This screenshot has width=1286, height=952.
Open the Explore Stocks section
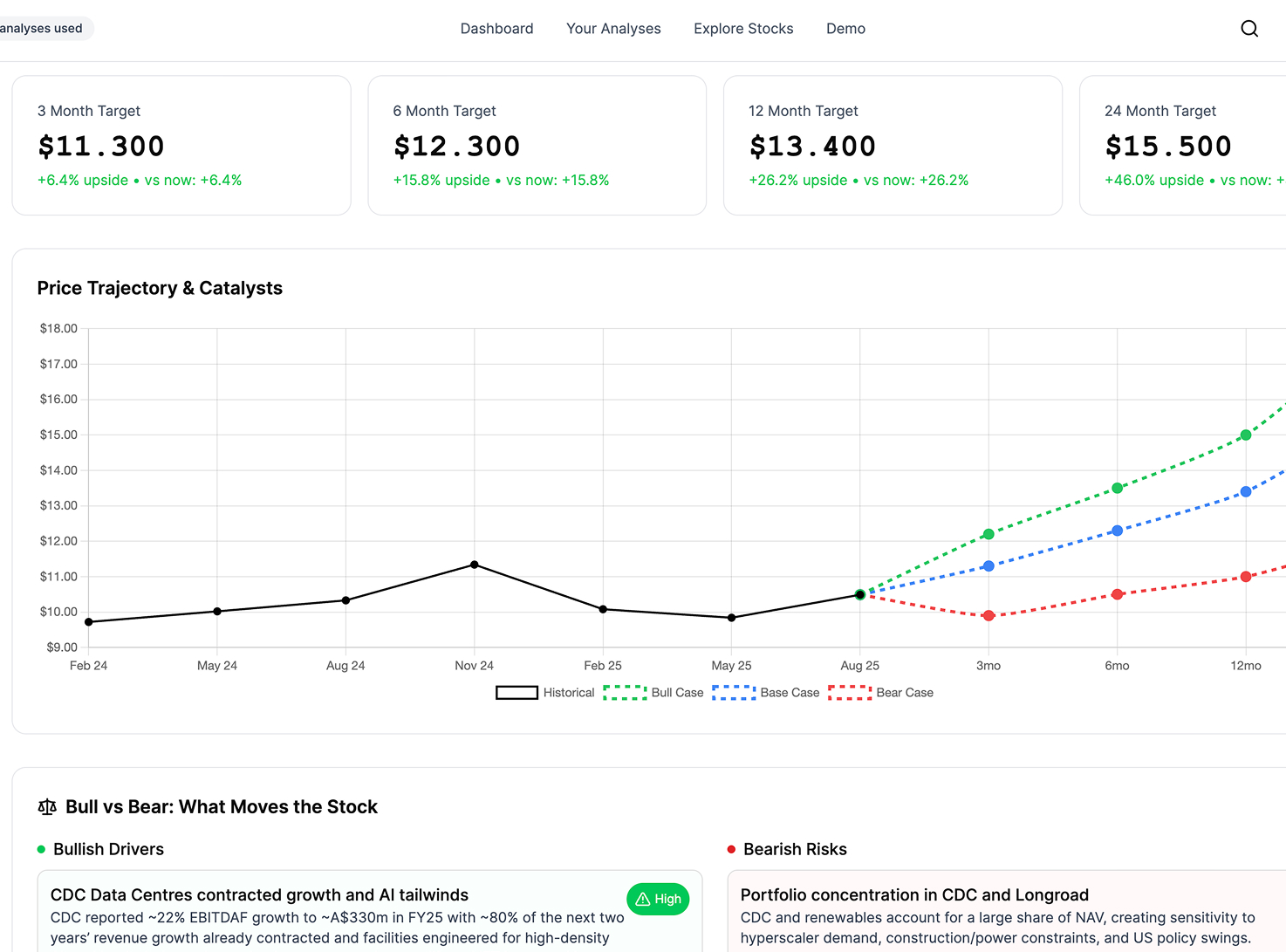(x=743, y=28)
